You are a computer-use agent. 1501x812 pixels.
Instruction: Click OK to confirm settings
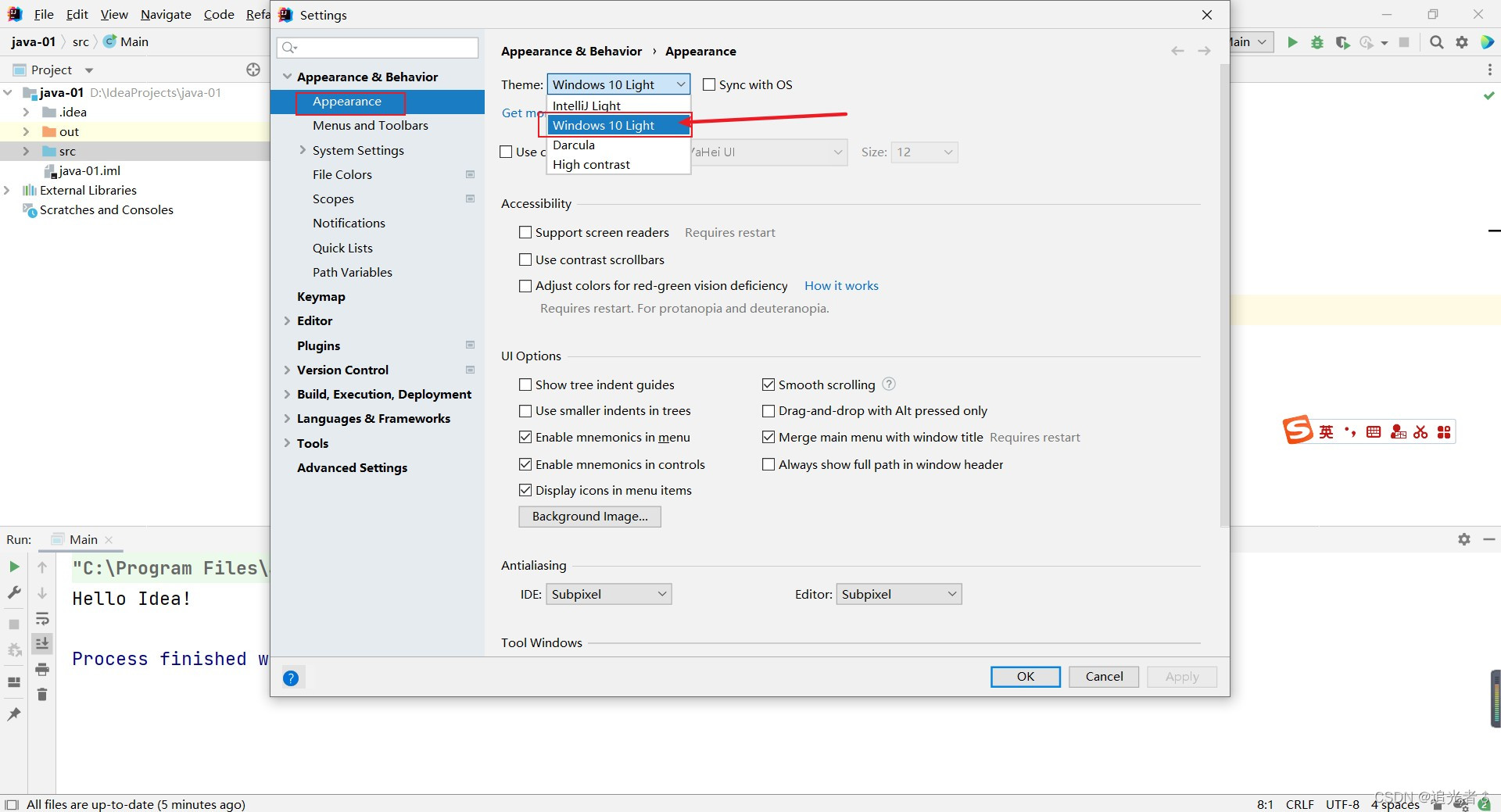[1026, 677]
